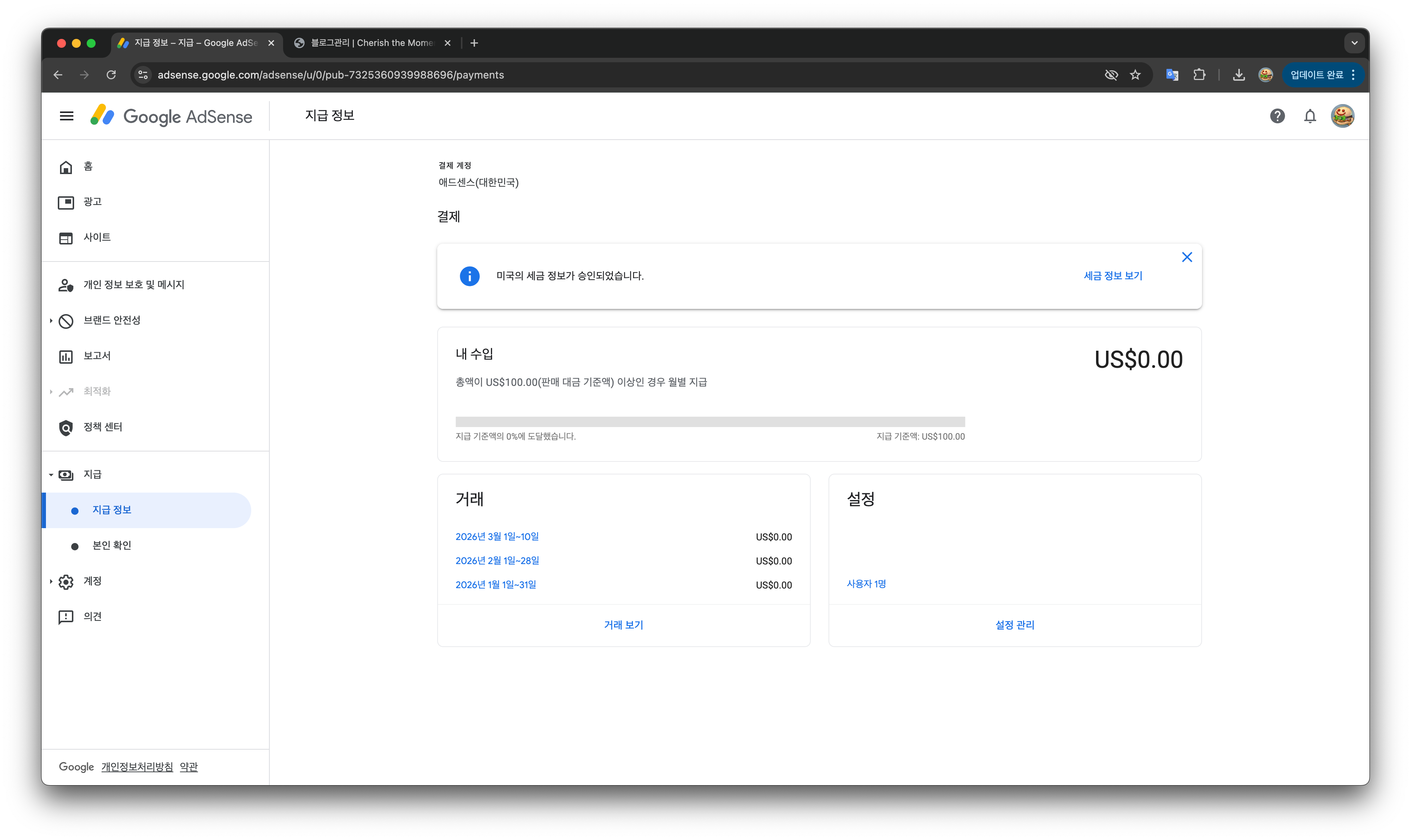Open the tab search dropdown chevron
The image size is (1411, 840).
tap(1354, 43)
